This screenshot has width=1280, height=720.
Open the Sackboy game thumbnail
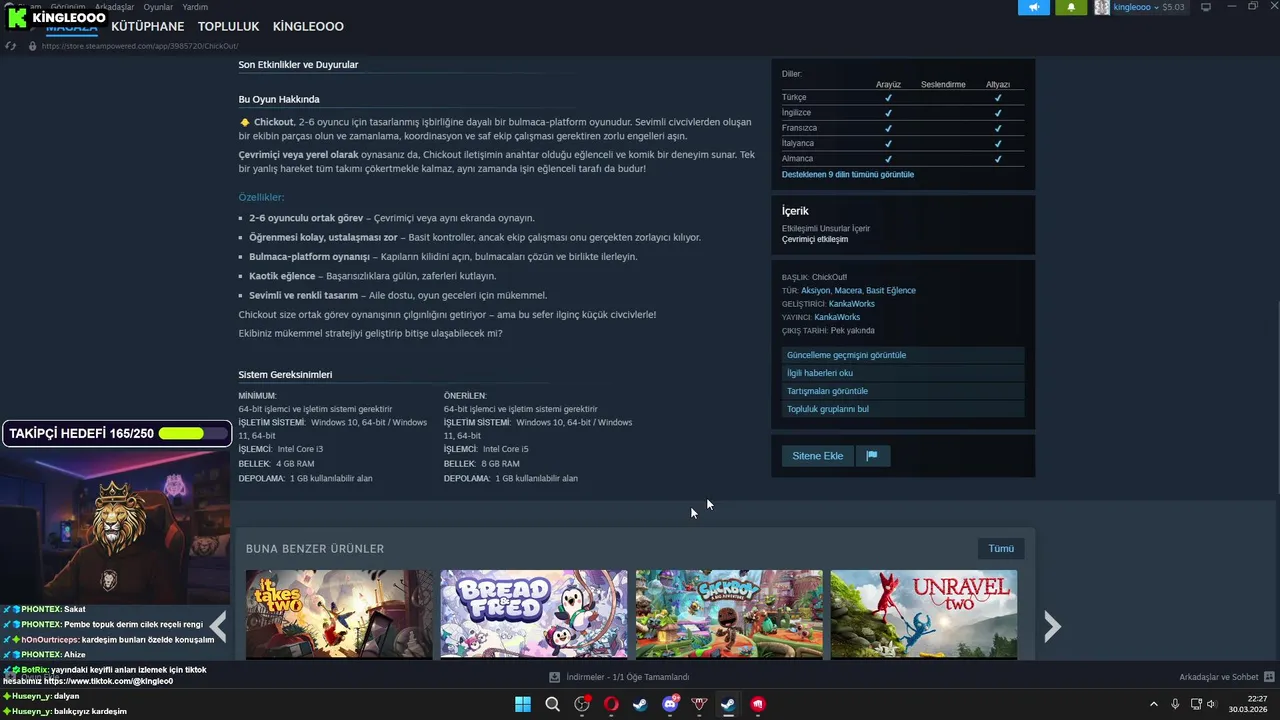729,614
